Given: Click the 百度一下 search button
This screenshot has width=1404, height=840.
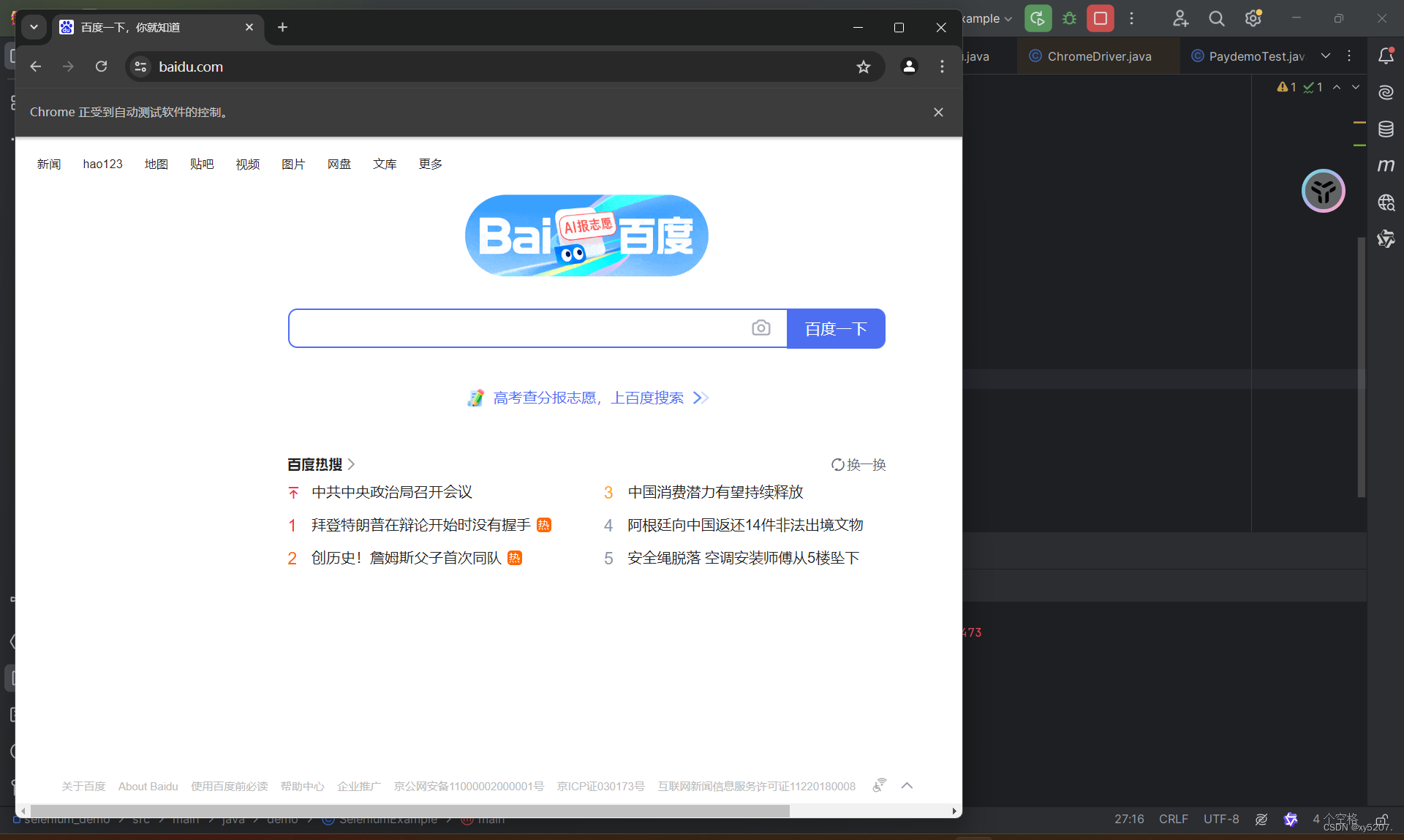Looking at the screenshot, I should [x=836, y=328].
